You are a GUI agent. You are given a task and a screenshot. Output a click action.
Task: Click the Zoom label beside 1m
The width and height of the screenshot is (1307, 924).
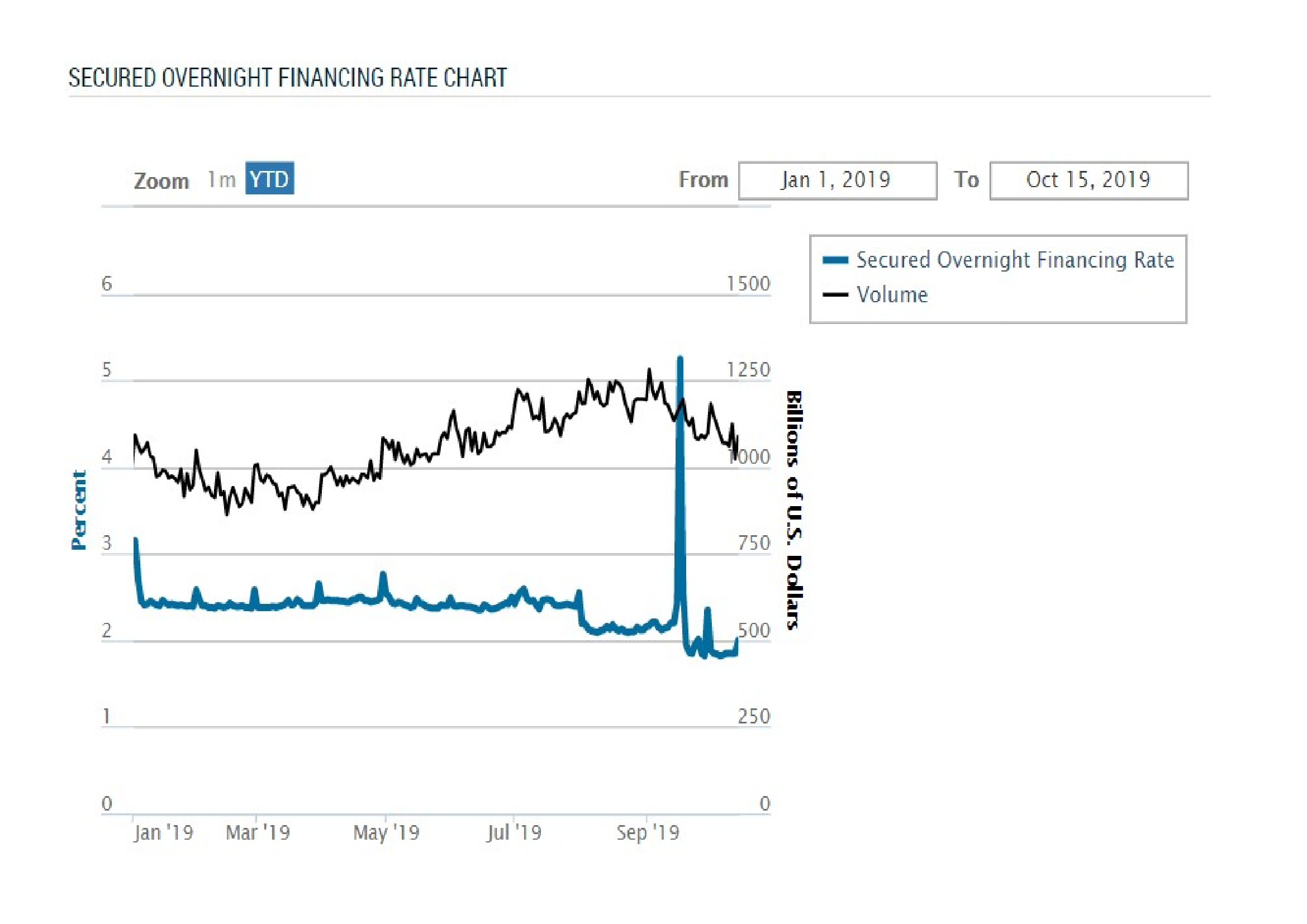pos(161,181)
